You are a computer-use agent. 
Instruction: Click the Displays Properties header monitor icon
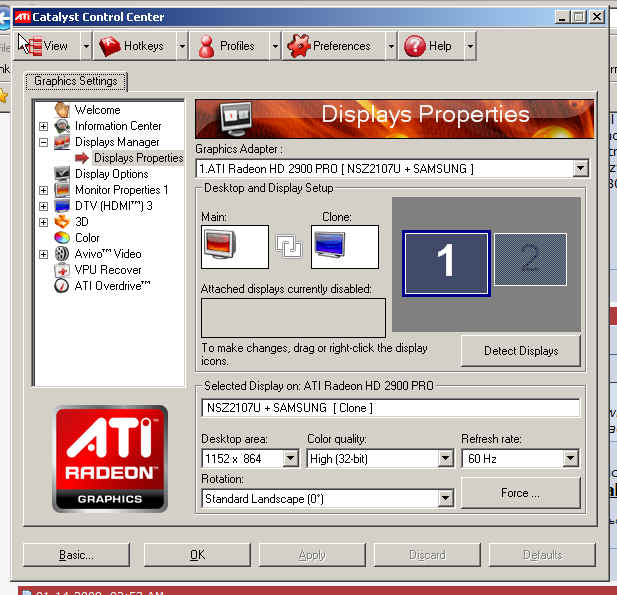pos(236,118)
